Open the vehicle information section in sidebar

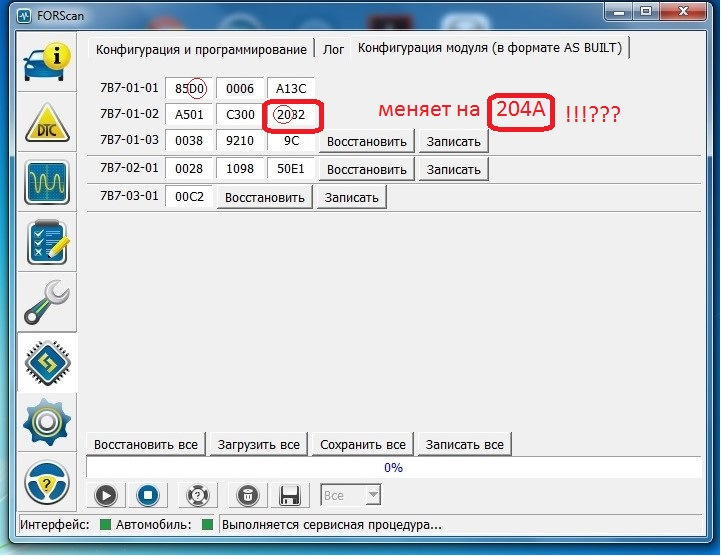pos(47,62)
